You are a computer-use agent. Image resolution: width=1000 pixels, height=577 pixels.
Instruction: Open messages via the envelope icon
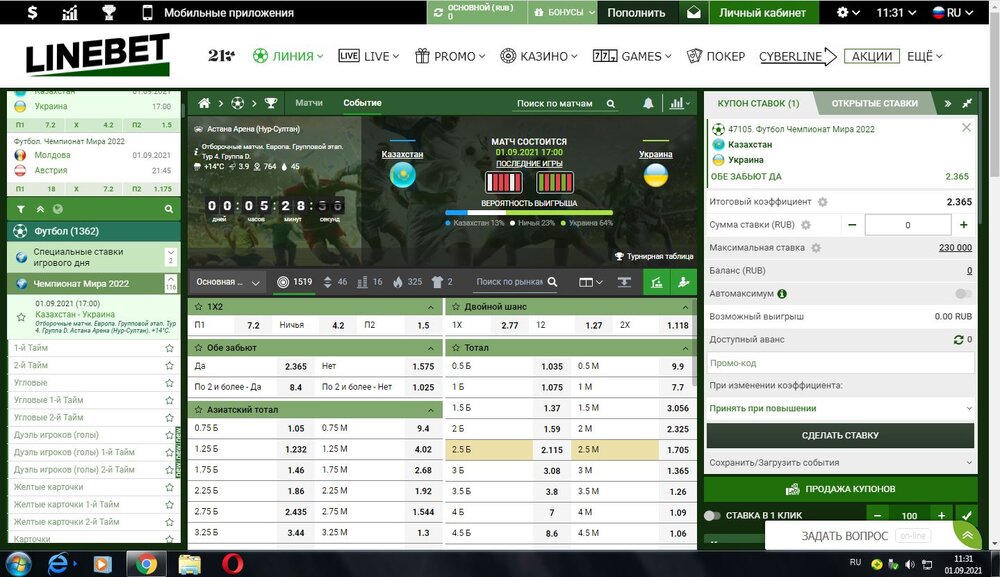coord(694,12)
